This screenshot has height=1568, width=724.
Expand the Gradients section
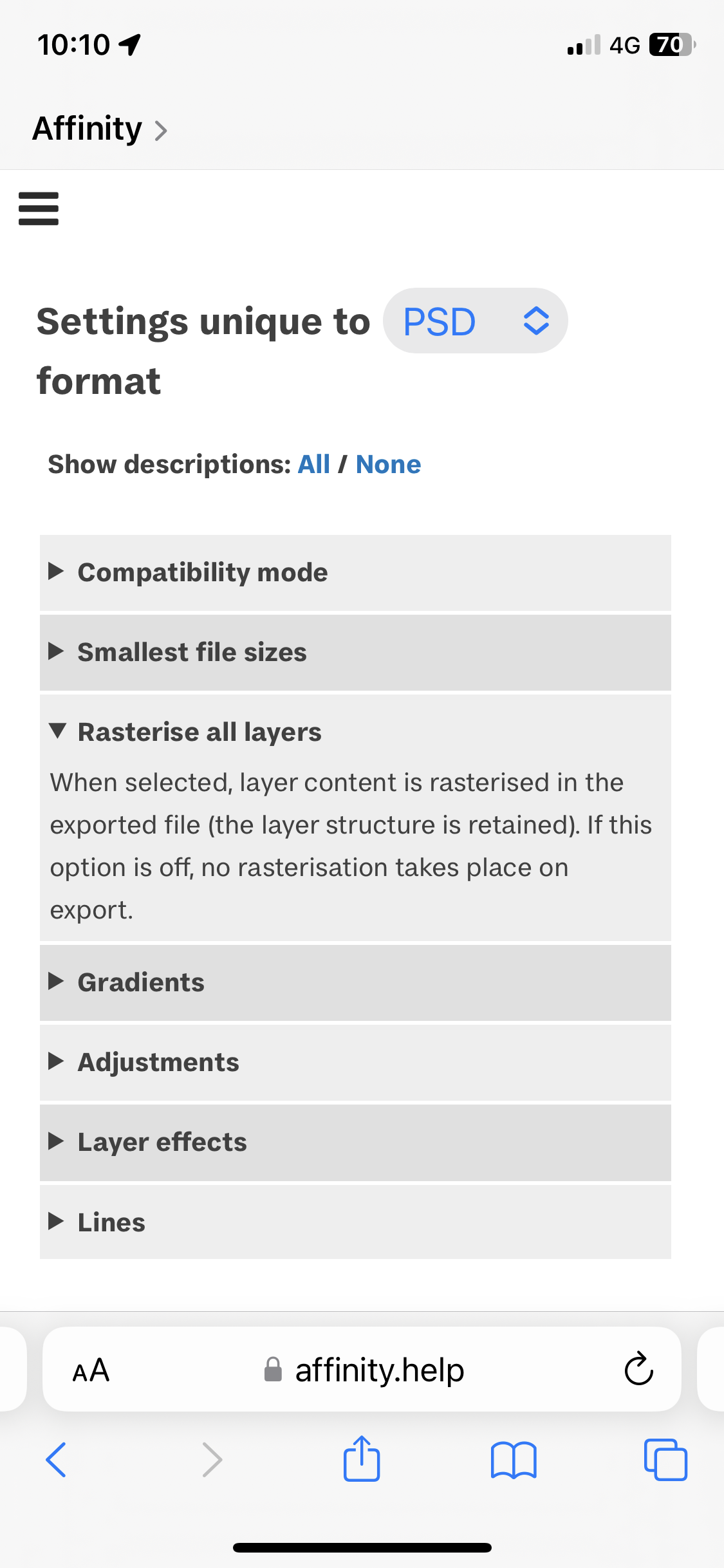coord(141,982)
